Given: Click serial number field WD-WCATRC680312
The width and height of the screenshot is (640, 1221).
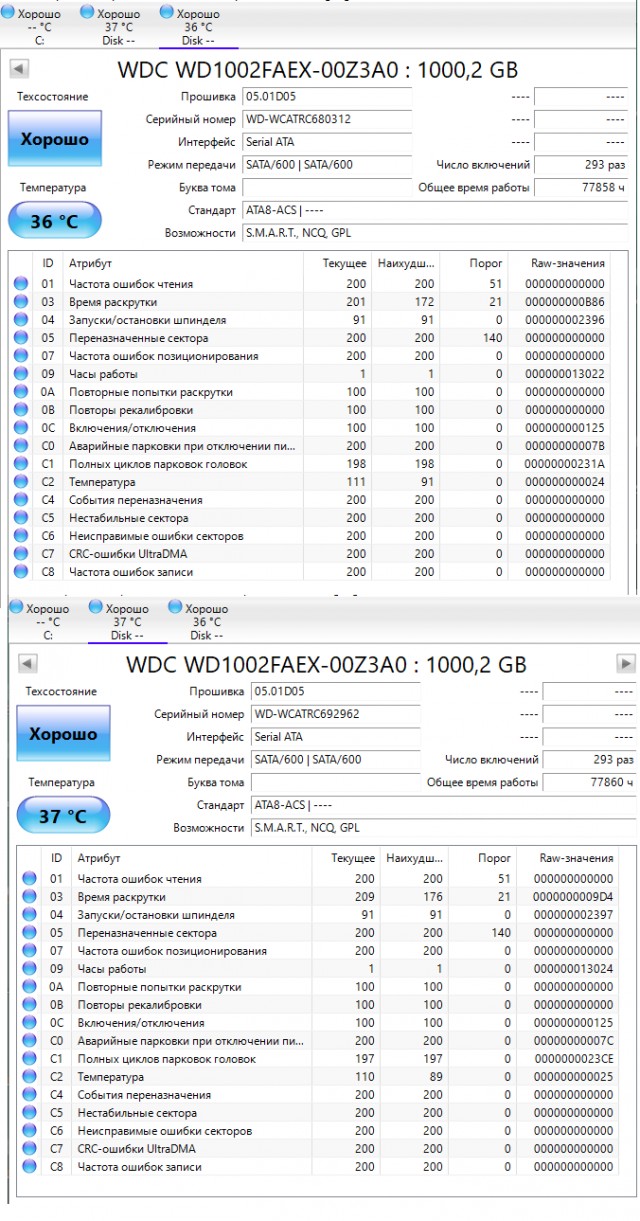Looking at the screenshot, I should [x=326, y=119].
